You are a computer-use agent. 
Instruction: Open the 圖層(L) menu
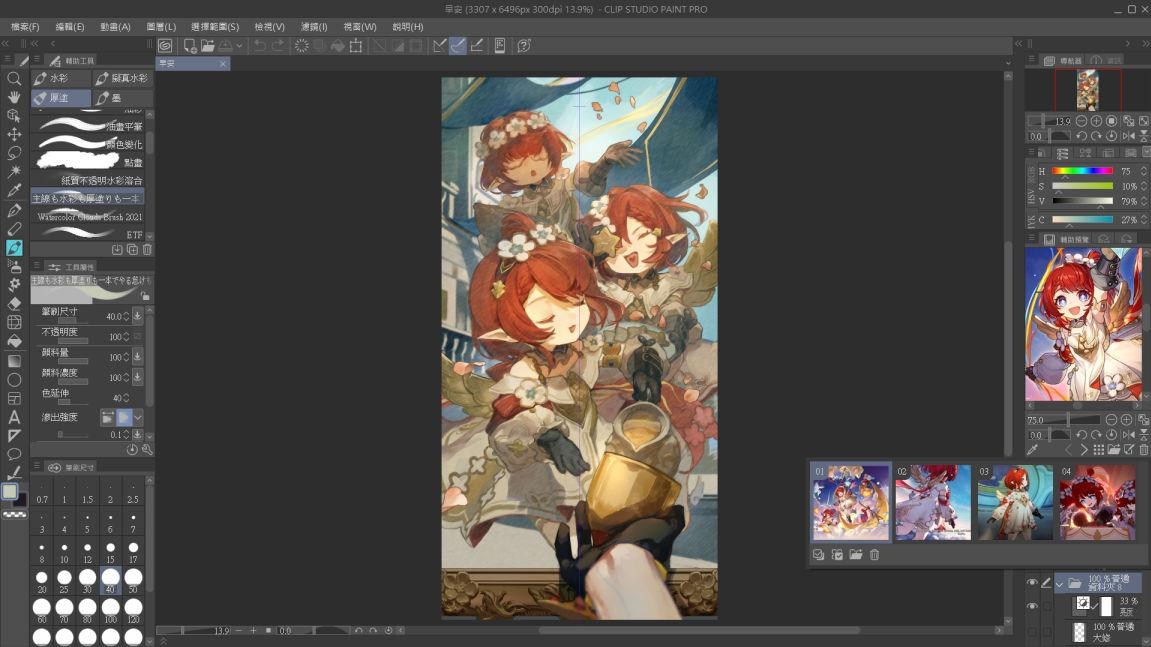(161, 26)
